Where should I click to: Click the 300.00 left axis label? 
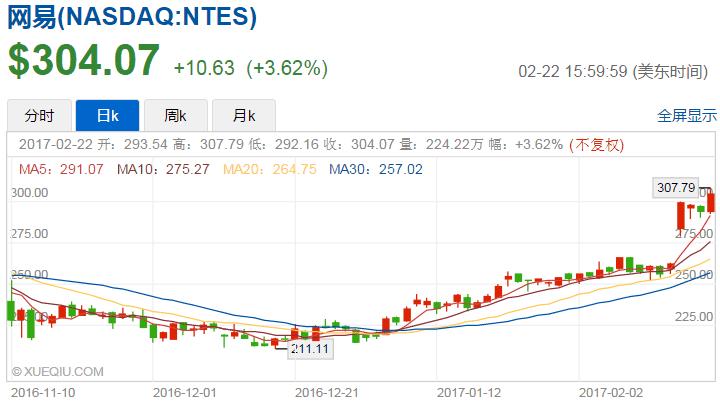29,193
